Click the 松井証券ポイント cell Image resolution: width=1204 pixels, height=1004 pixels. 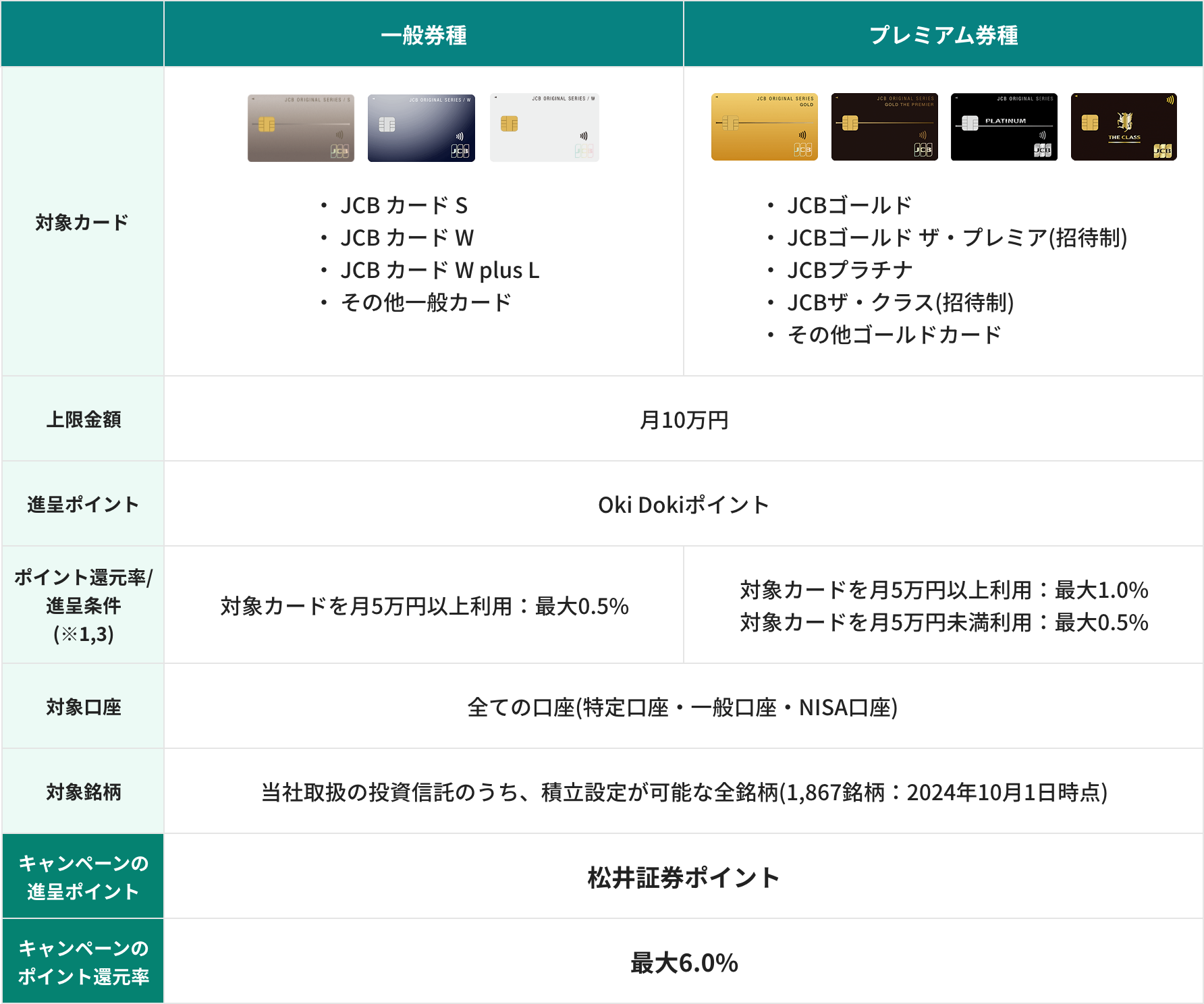point(684,877)
